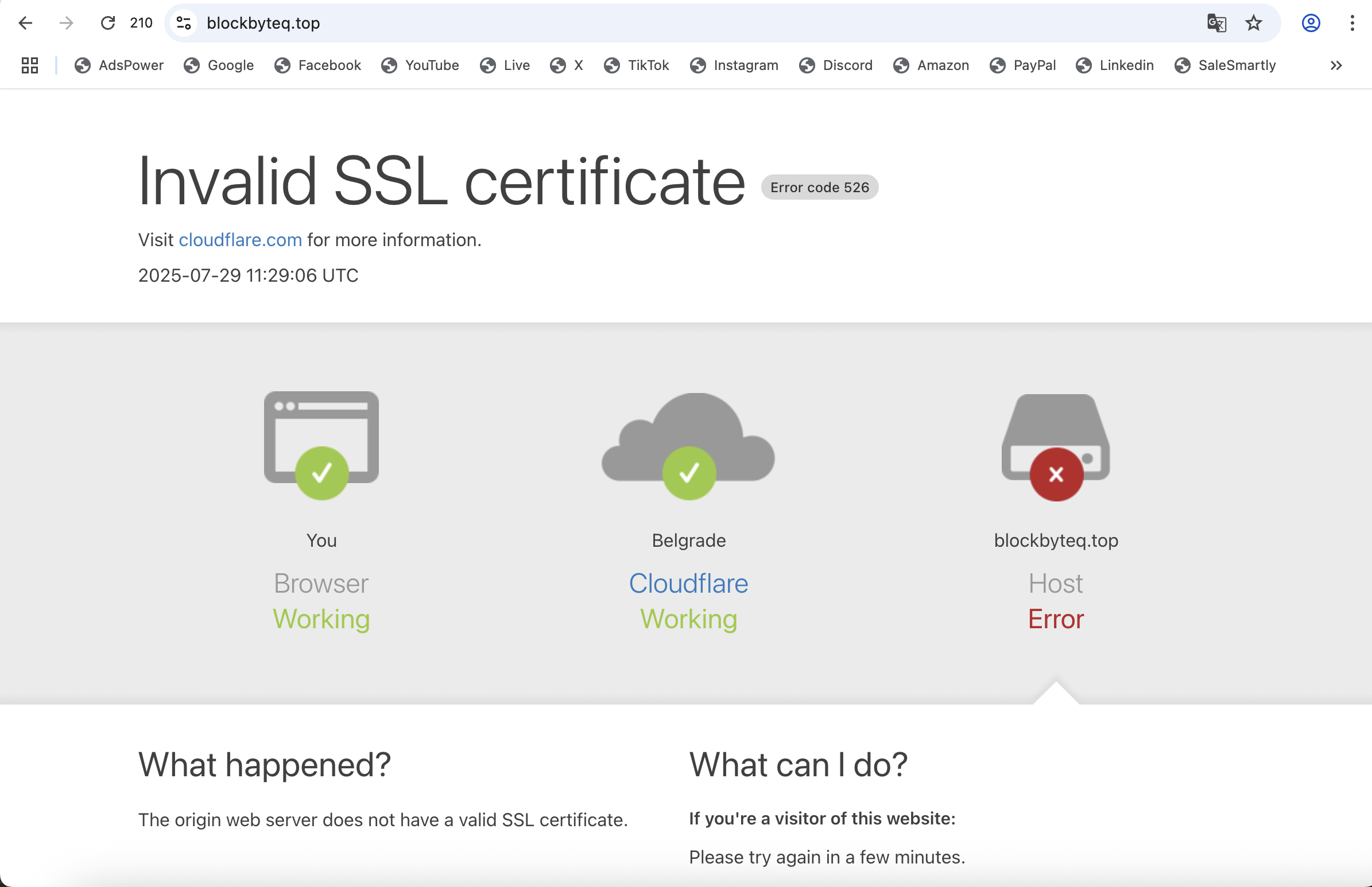Open the Instagram bookmark

(734, 65)
